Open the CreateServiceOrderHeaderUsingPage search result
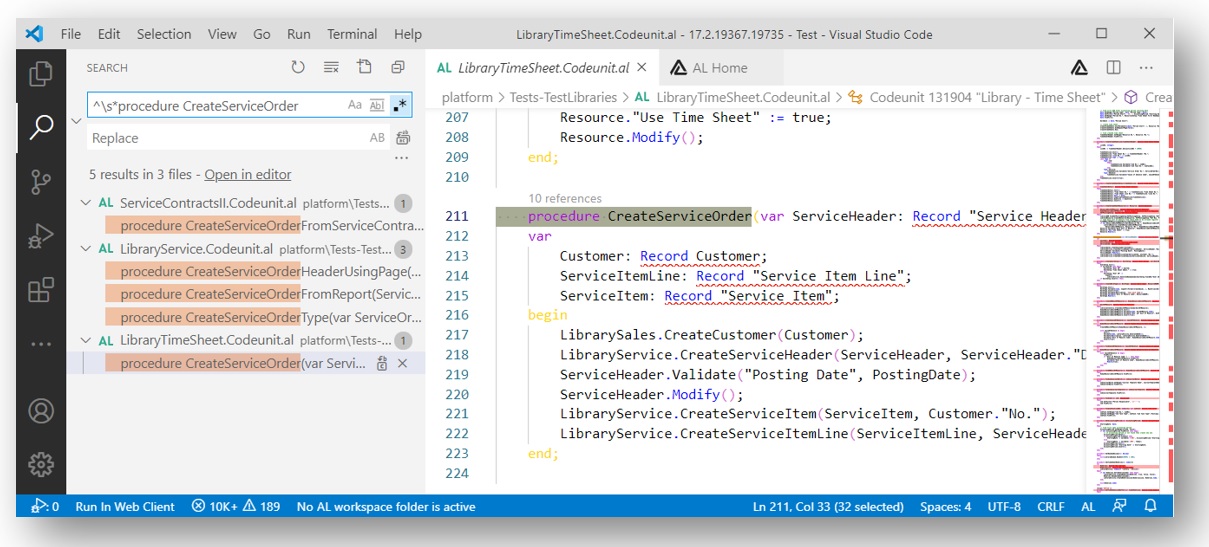The image size is (1209, 547). point(270,271)
